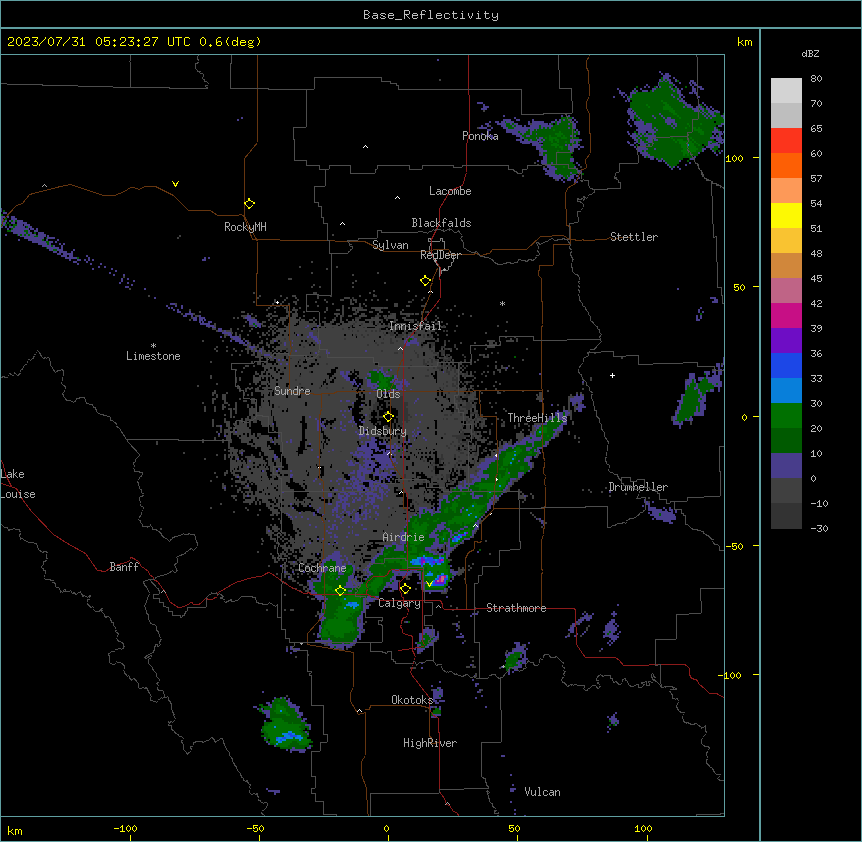This screenshot has width=862, height=842.
Task: Pick the purple 36-39 dBZ legend swatch
Action: (x=786, y=341)
